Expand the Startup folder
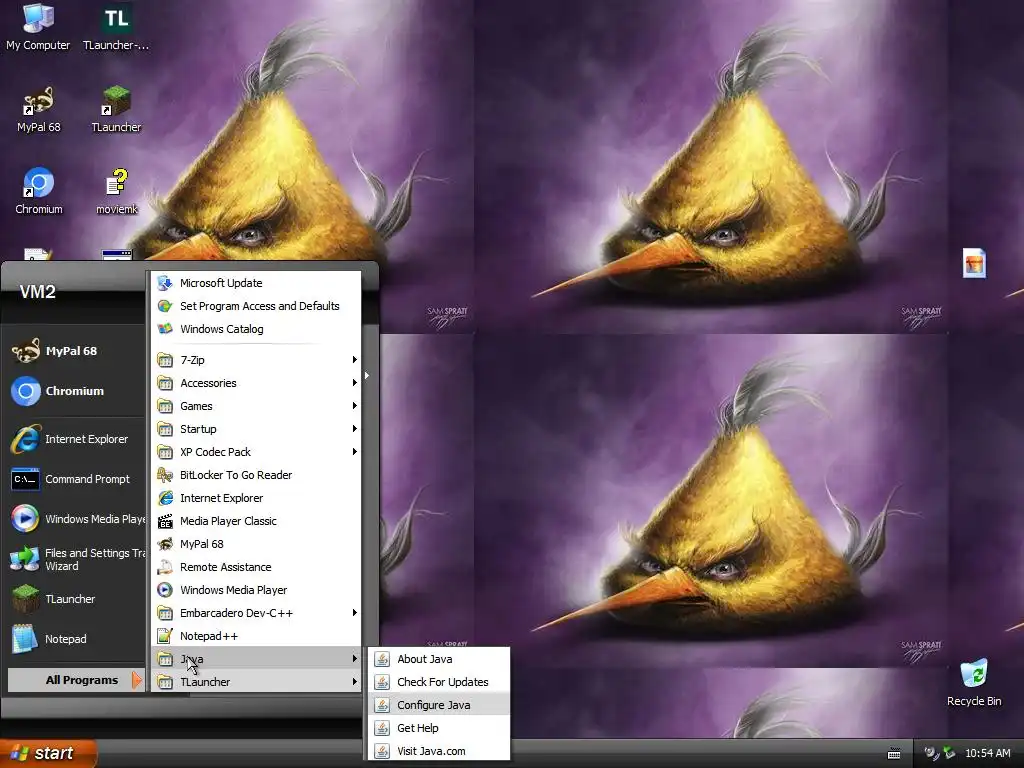Viewport: 1024px width, 768px height. [x=256, y=428]
